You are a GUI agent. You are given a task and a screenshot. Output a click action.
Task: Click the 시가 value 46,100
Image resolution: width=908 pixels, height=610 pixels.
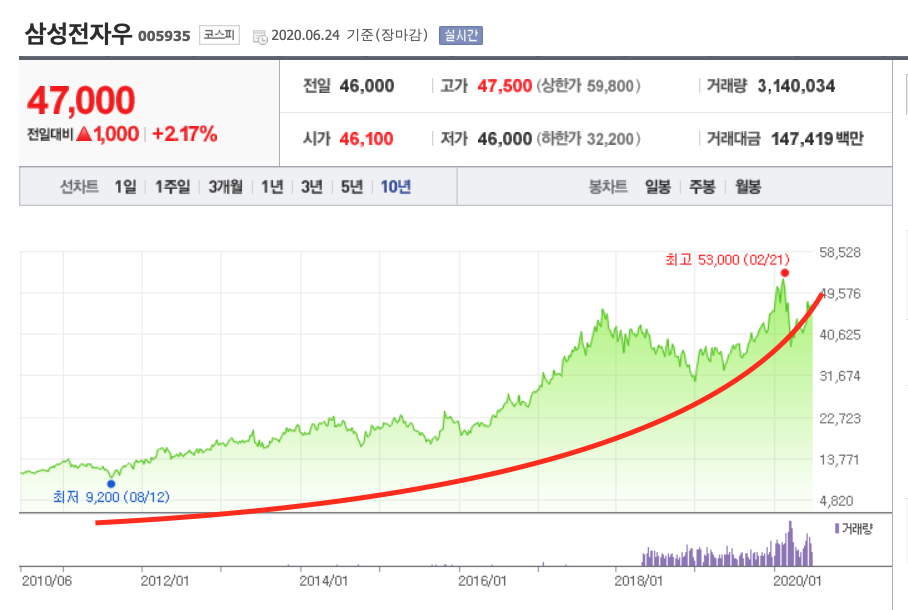pos(367,138)
